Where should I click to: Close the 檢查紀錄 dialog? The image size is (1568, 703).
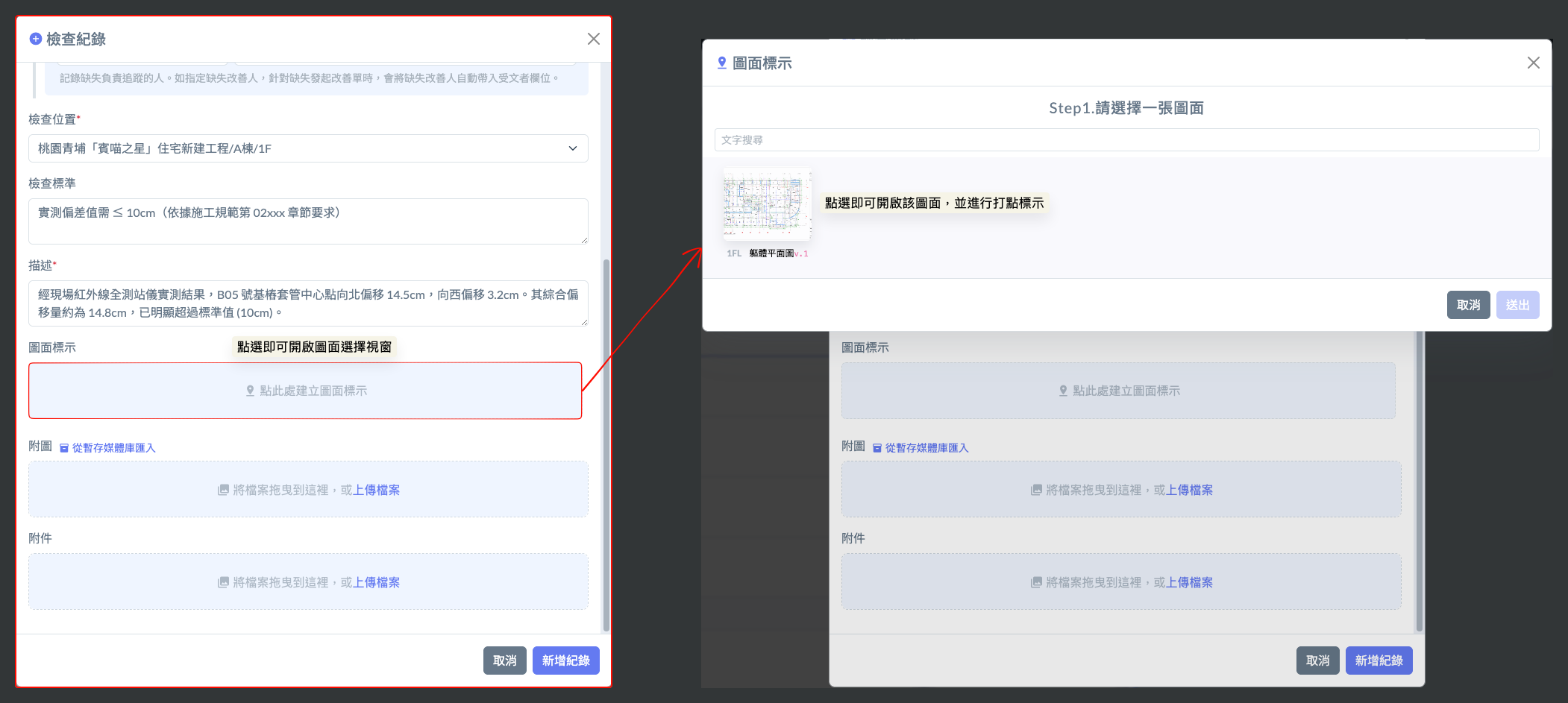tap(593, 39)
